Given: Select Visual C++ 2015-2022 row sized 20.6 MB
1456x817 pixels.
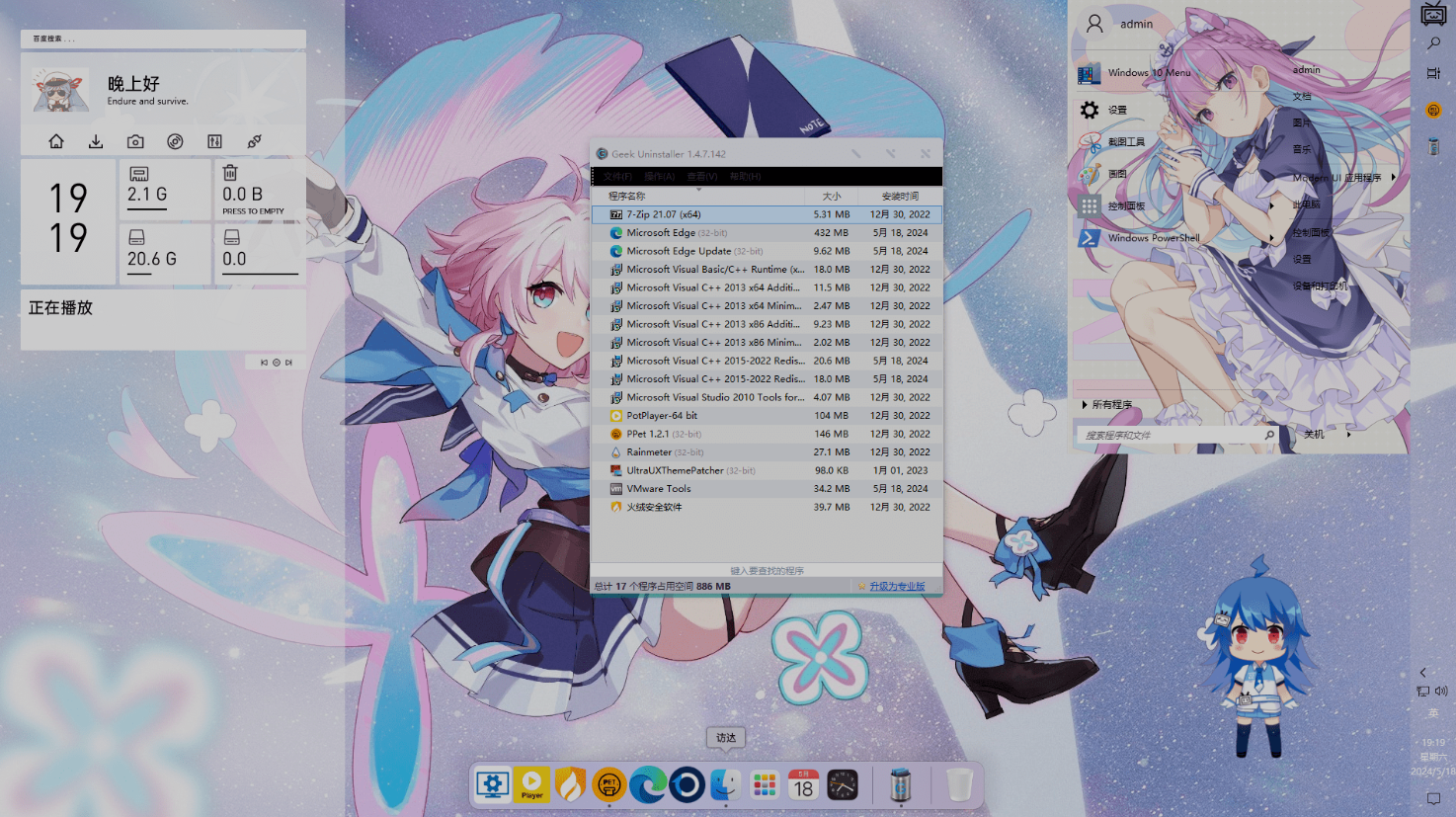Looking at the screenshot, I should pos(767,361).
